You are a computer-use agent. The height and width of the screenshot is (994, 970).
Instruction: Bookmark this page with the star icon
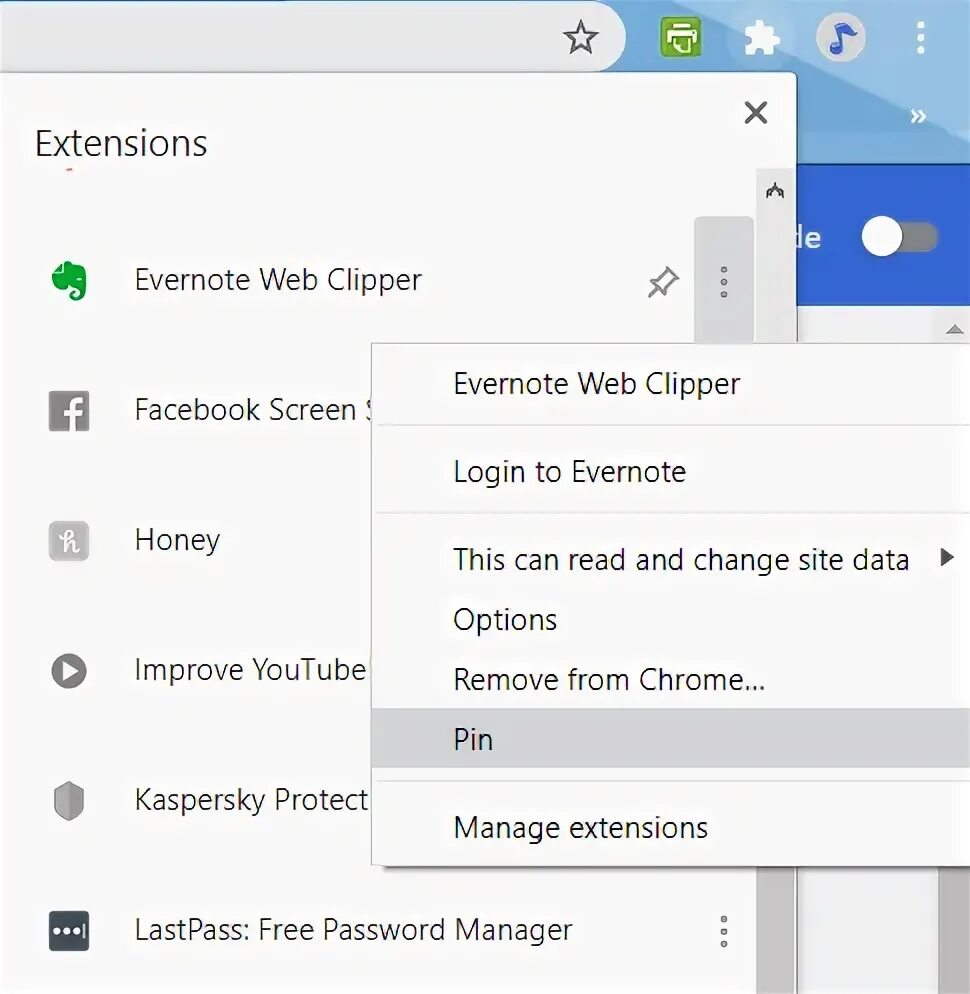point(580,38)
